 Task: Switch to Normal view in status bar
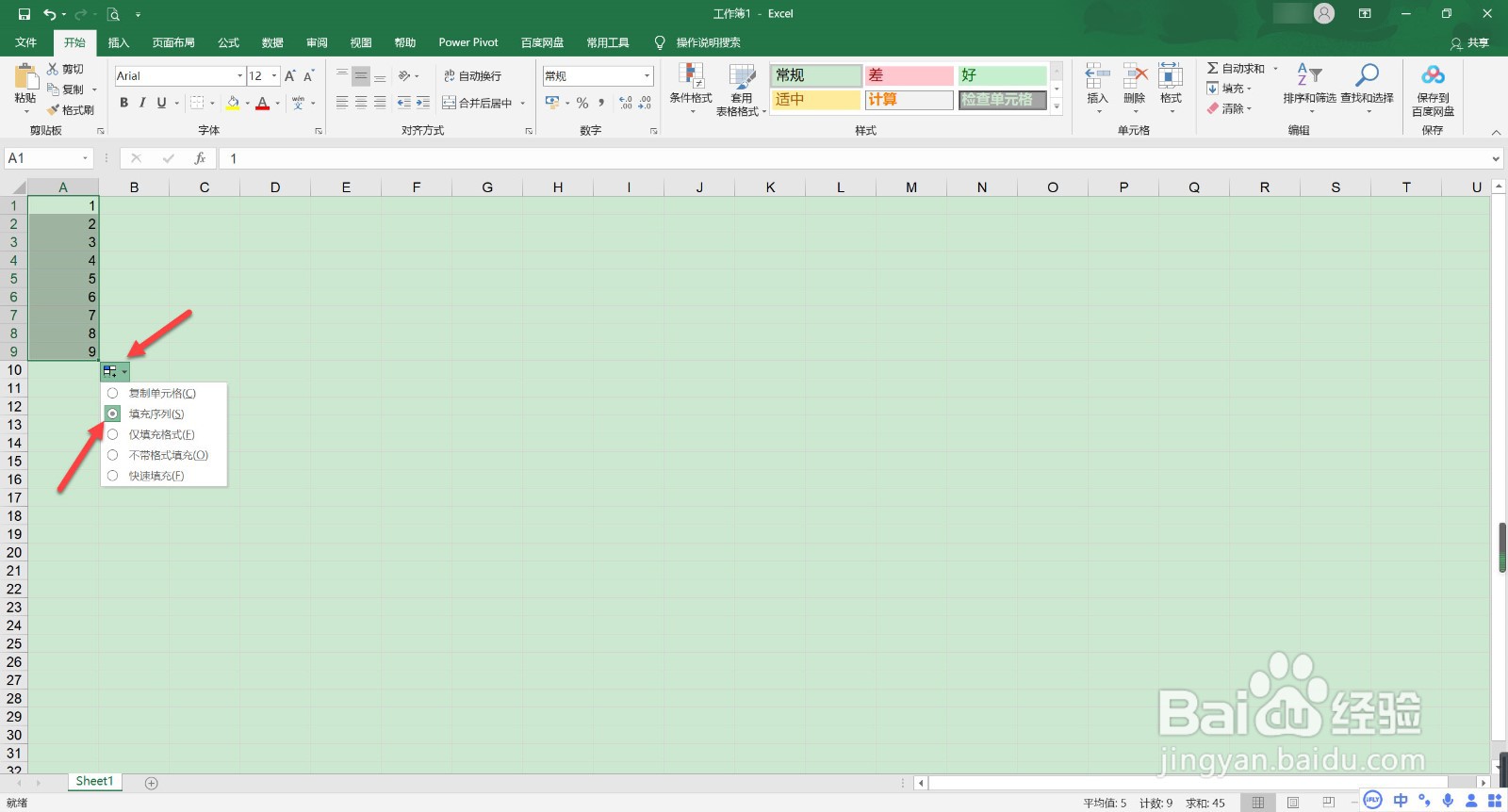pyautogui.click(x=1257, y=803)
